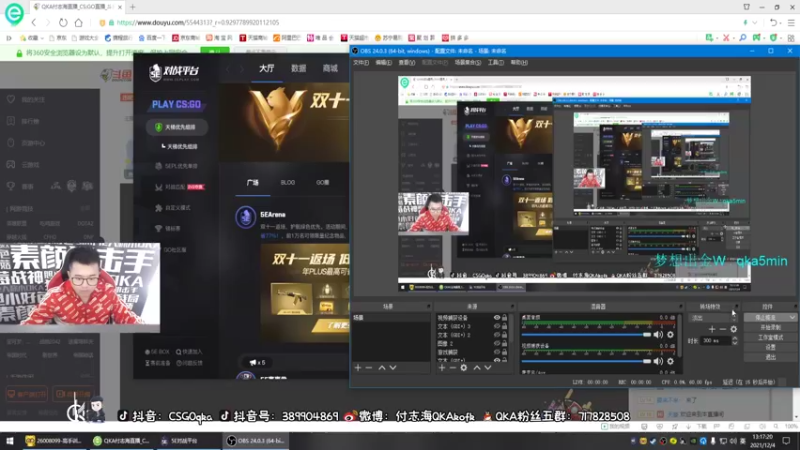Toggle lock on 图像 2 source

pyautogui.click(x=505, y=343)
